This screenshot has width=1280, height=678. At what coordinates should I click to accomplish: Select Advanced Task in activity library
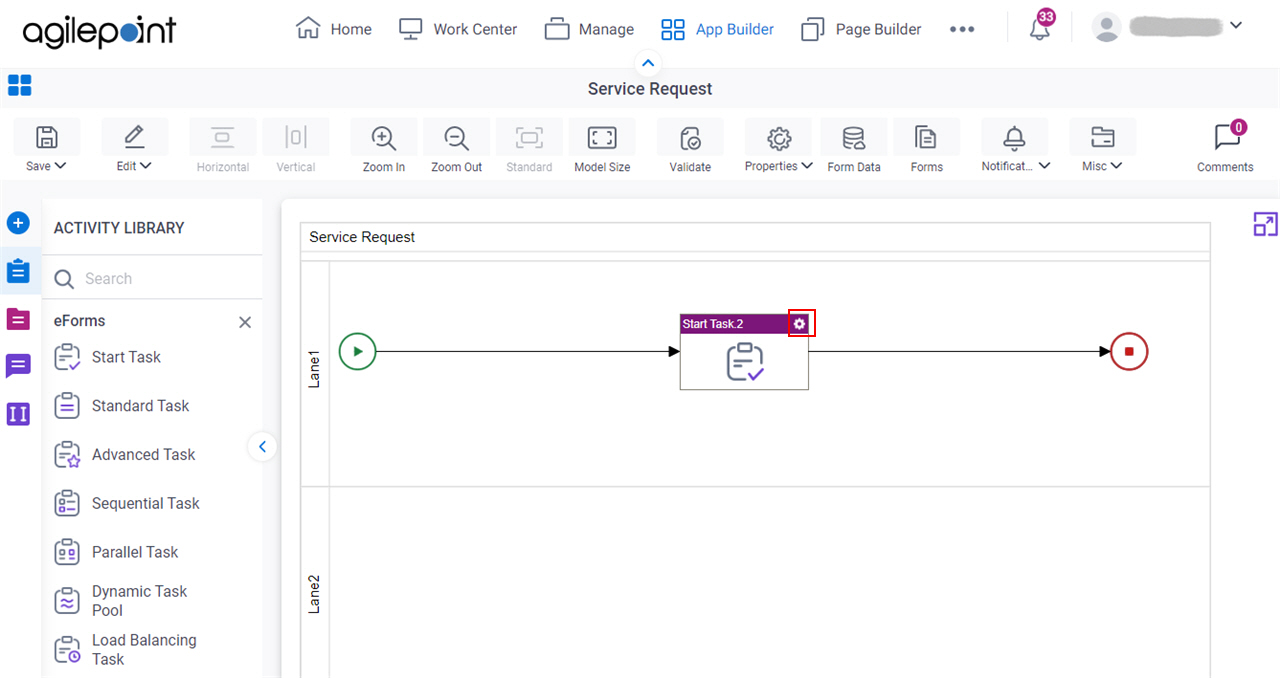123,455
